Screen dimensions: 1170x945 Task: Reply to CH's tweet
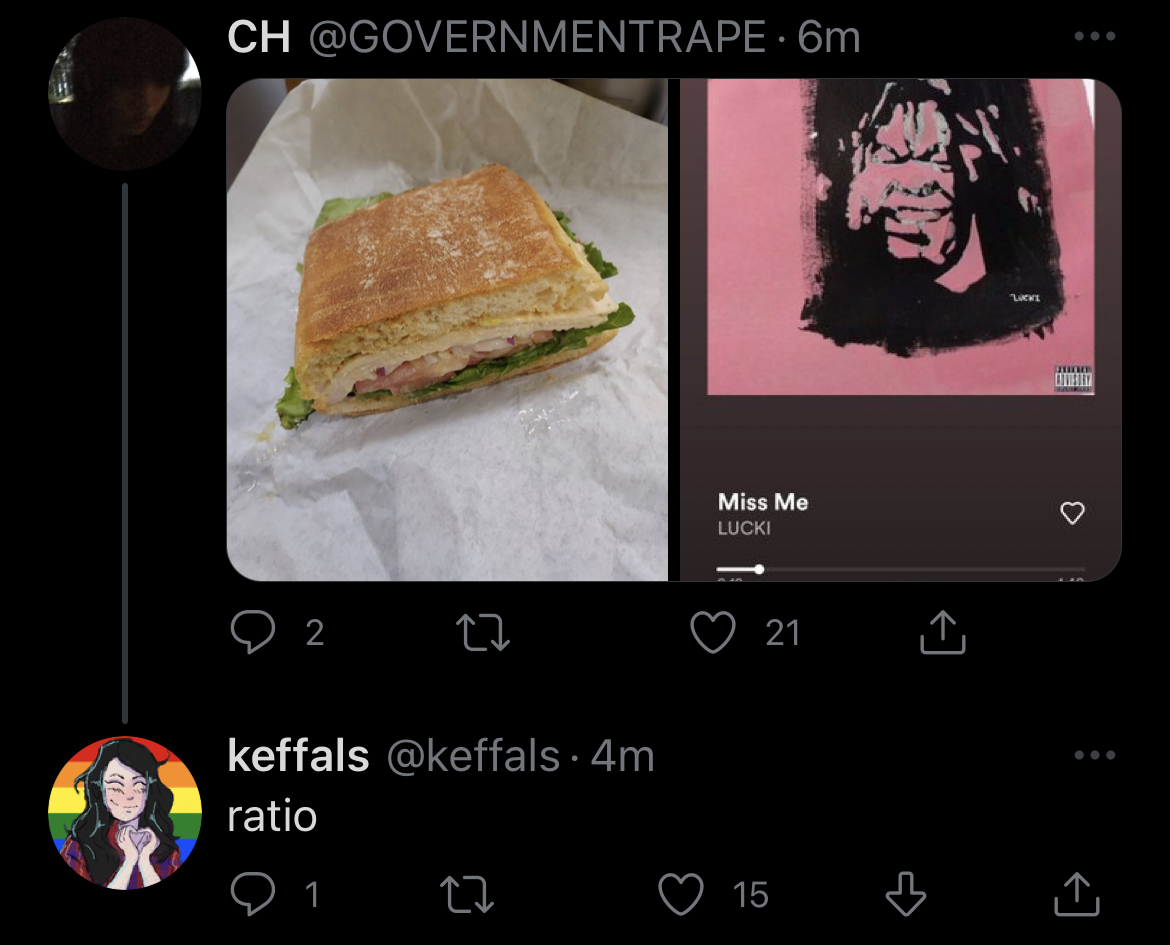[x=253, y=631]
